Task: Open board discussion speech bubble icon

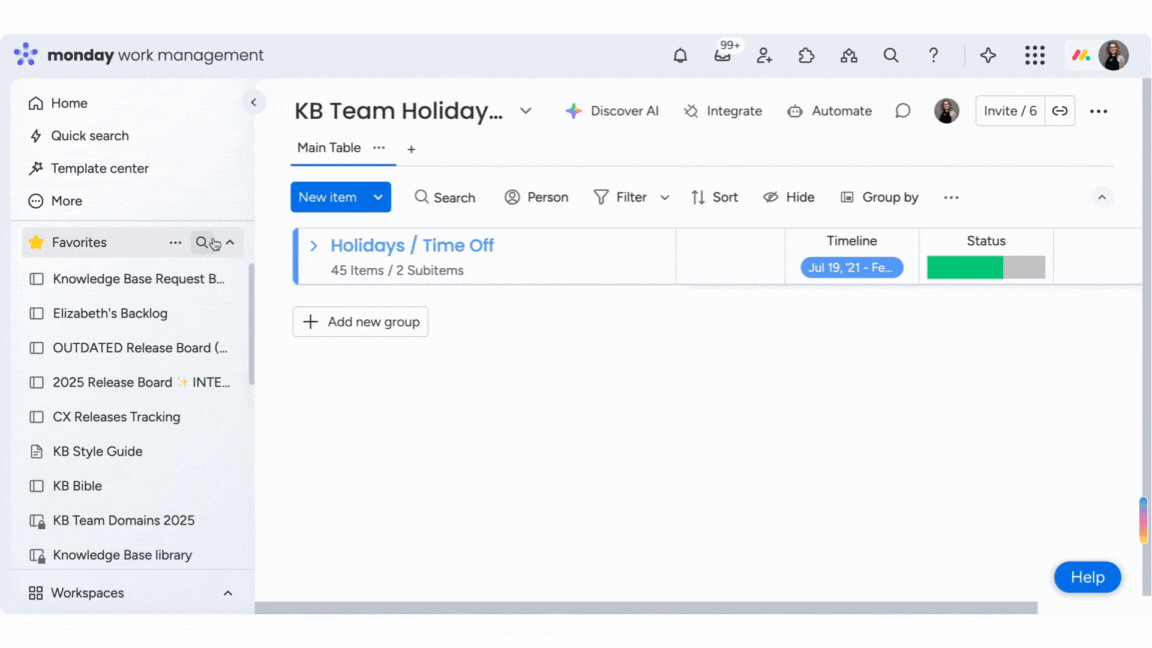Action: click(903, 111)
